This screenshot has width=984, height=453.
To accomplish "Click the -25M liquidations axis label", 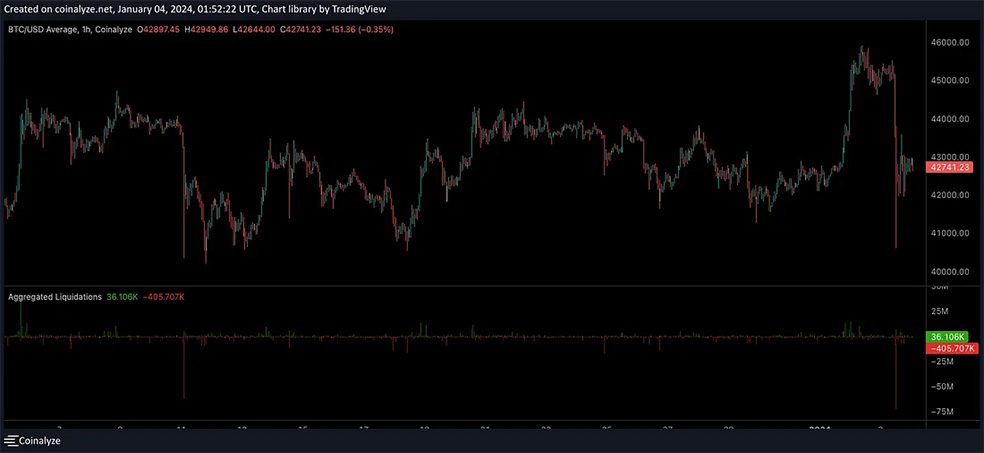I will [943, 361].
